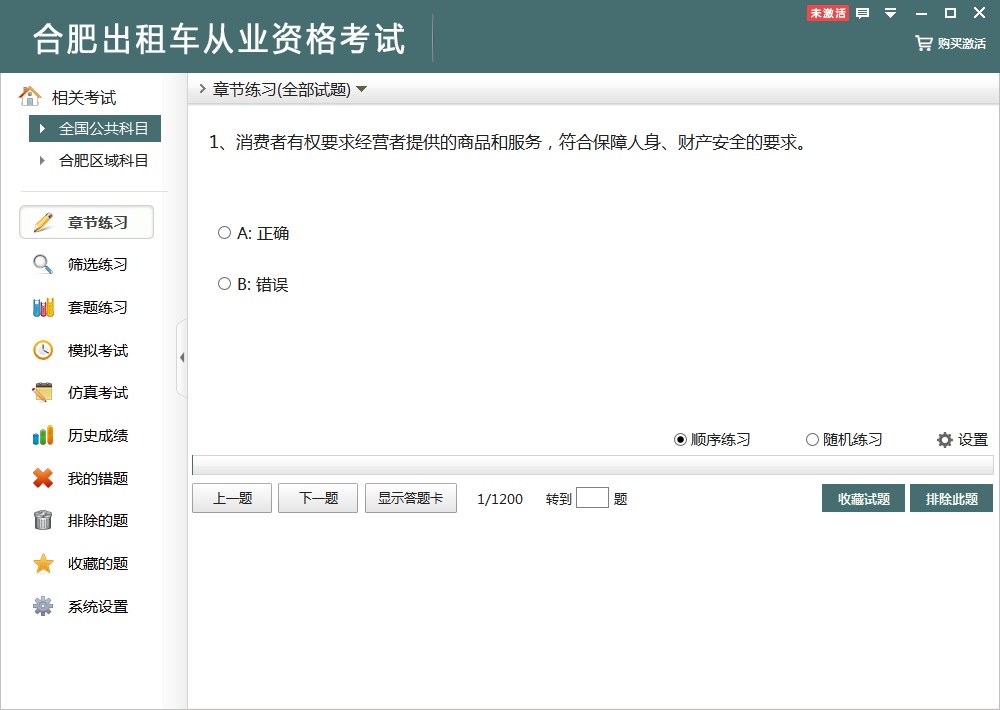Expand the 合肥区域科目 tree item
Screen dimensions: 1000x710
[x=42, y=160]
